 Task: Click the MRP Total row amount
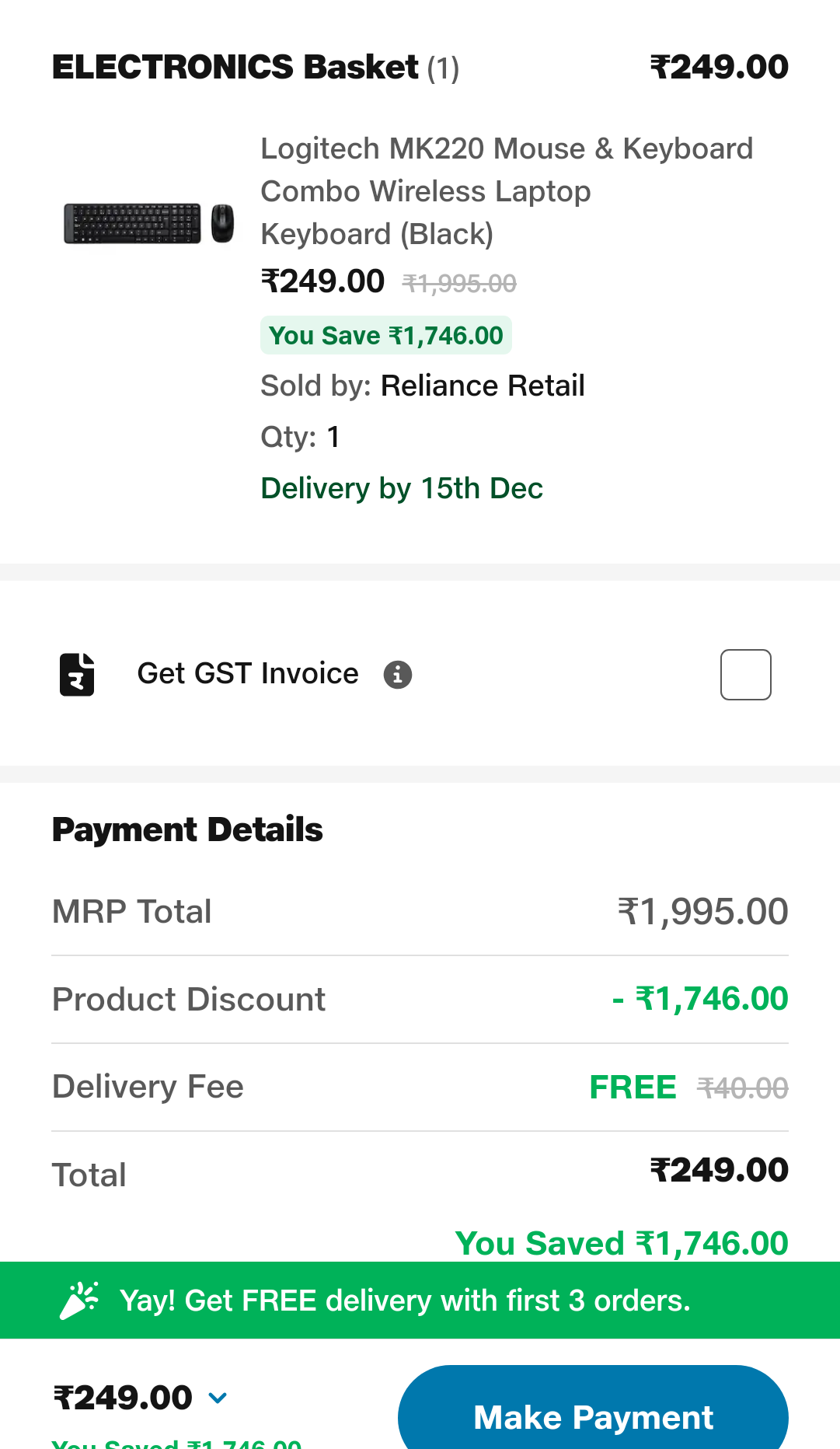(702, 911)
